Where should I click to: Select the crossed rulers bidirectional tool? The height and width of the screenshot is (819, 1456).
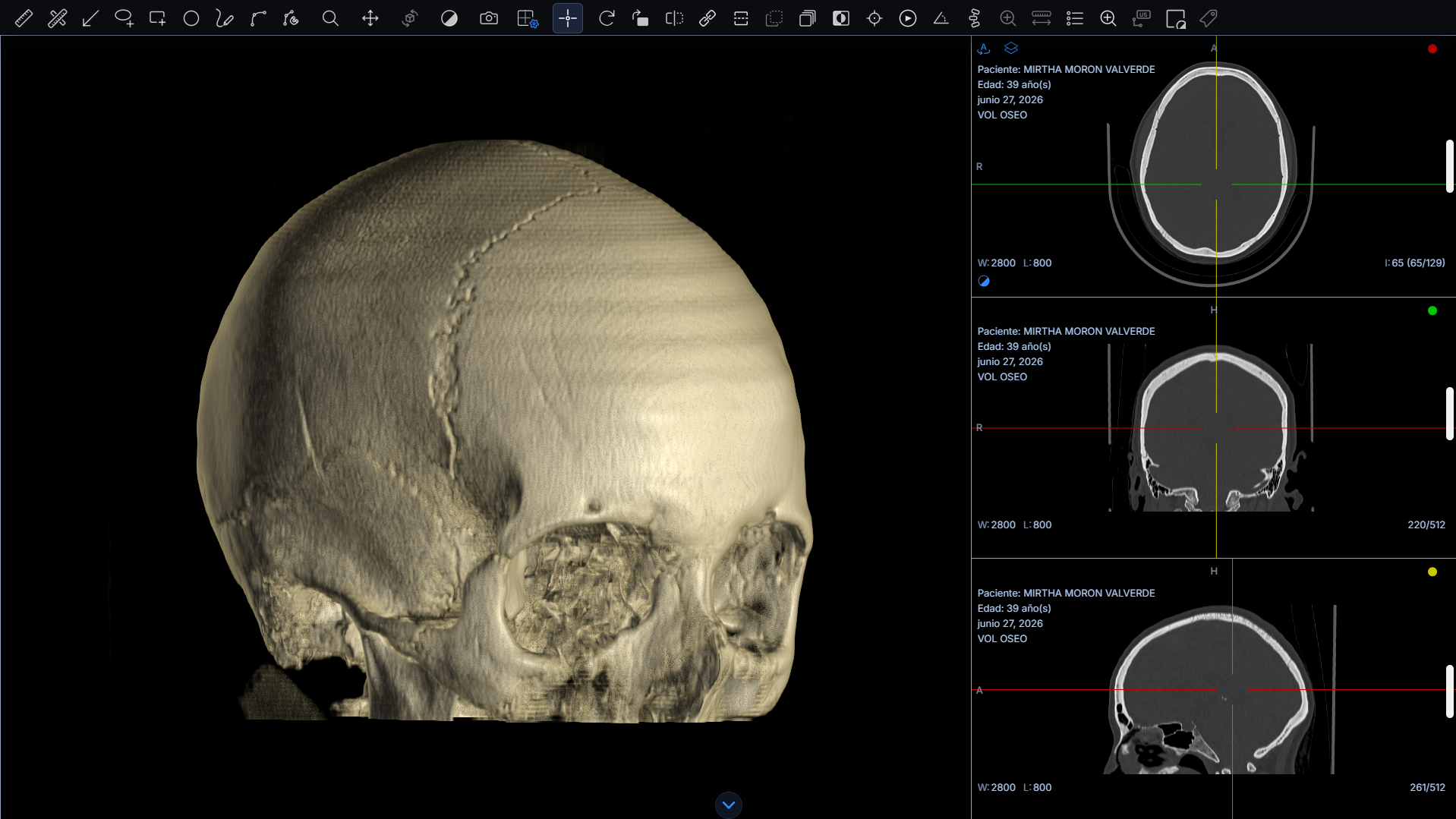(x=57, y=18)
